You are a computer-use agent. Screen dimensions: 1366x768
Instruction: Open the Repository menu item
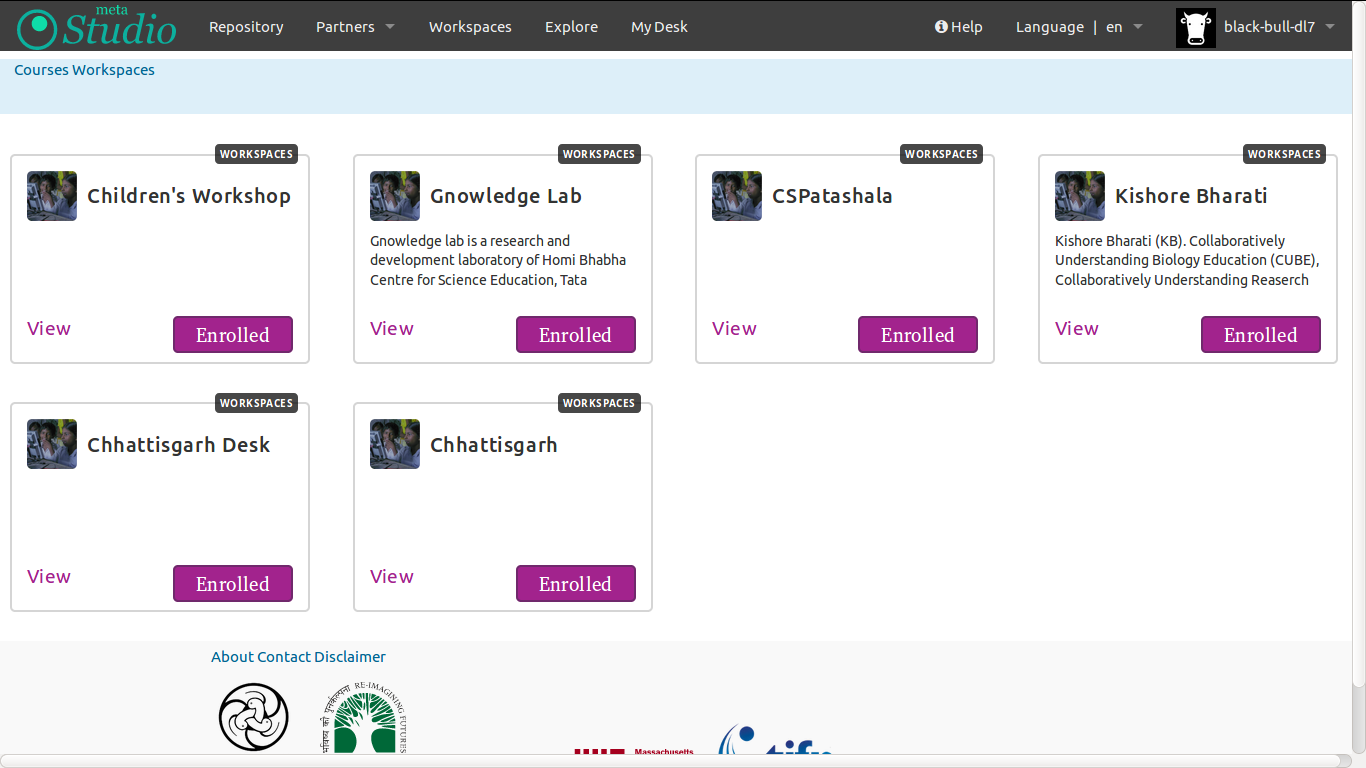(x=246, y=27)
